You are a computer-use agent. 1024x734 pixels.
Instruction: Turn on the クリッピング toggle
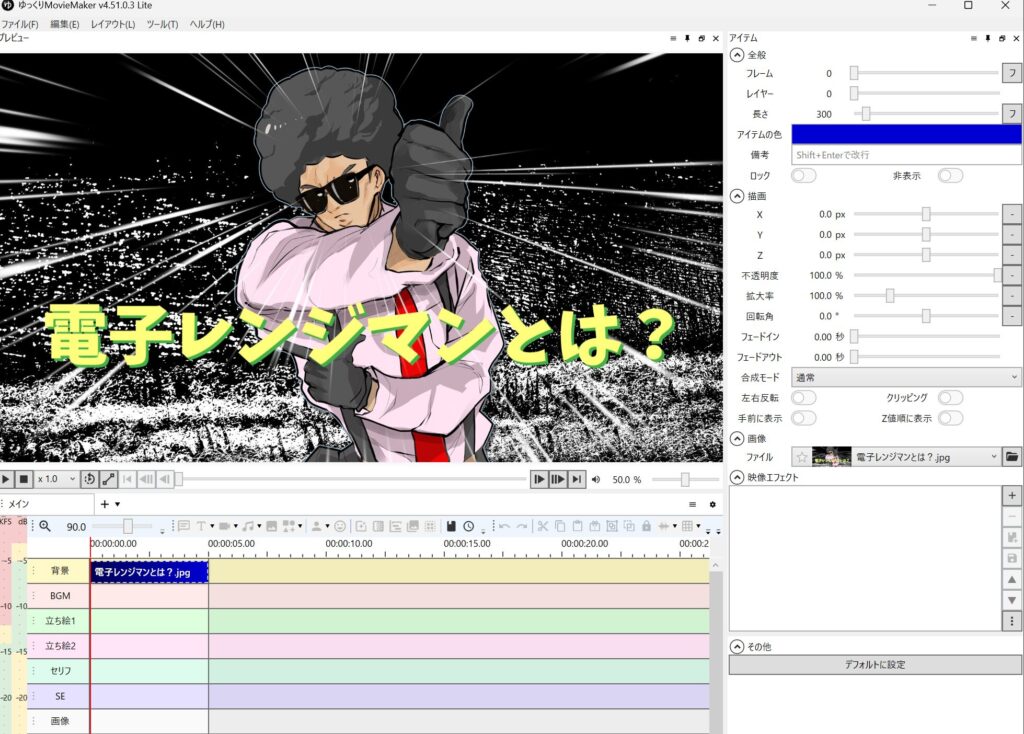coord(949,397)
